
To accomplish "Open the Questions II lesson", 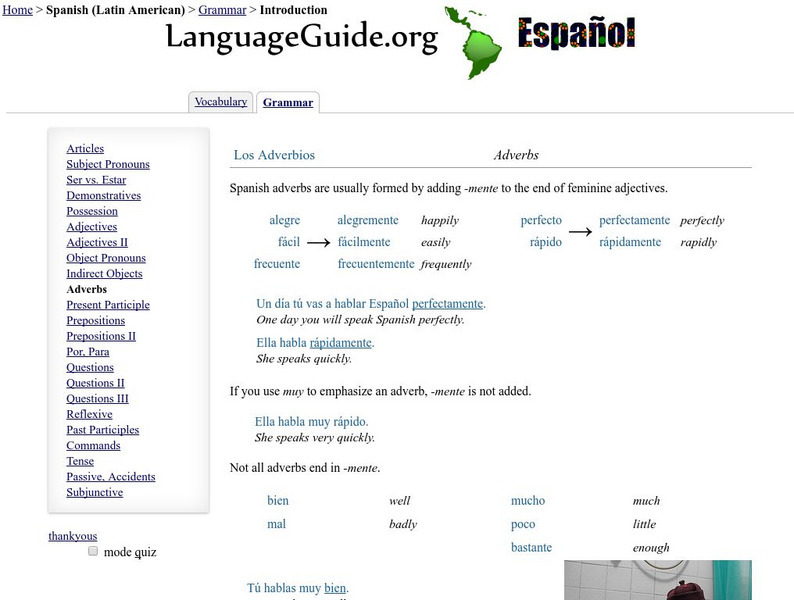I will click(95, 383).
